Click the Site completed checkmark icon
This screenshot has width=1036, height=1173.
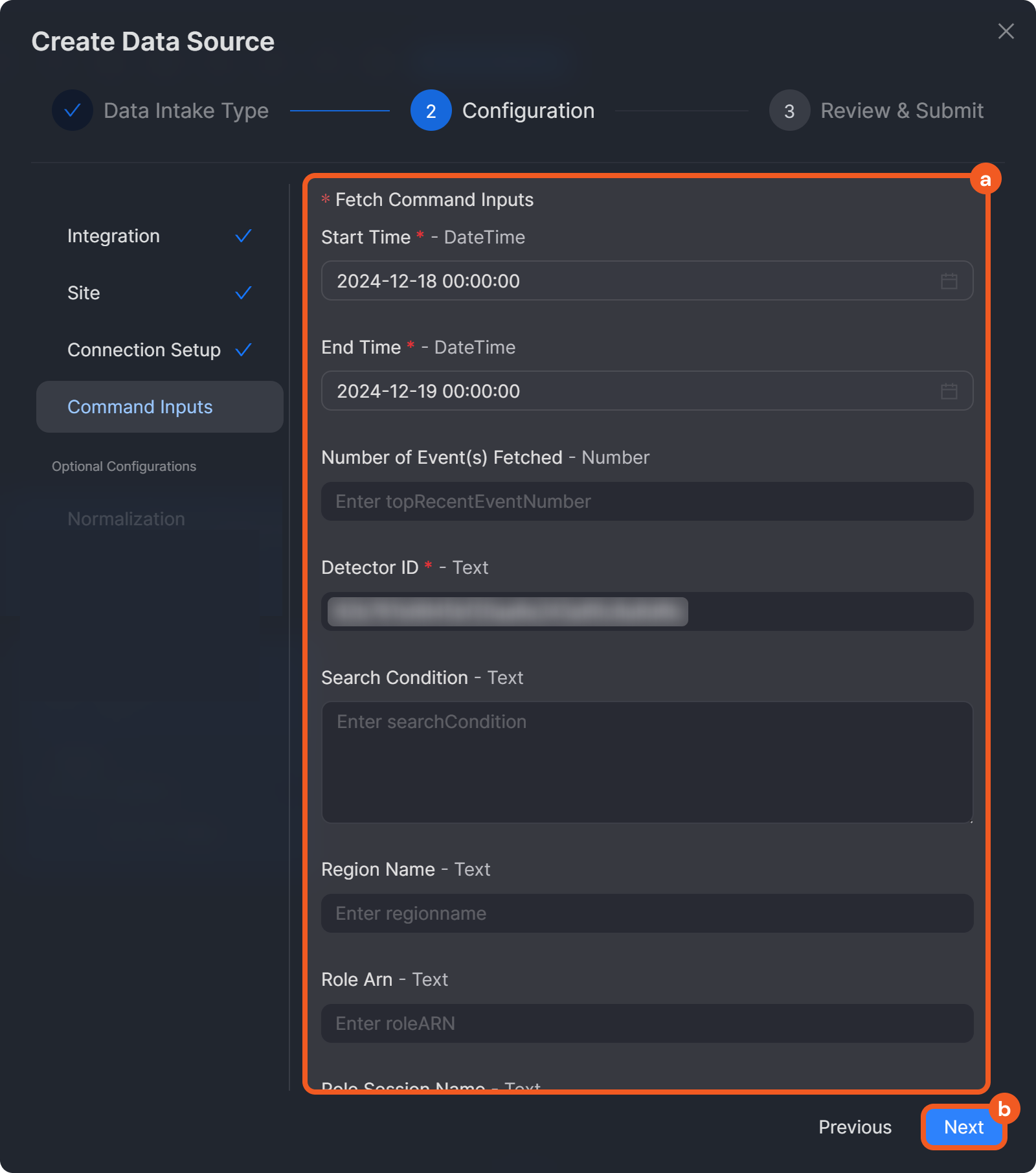[x=243, y=293]
